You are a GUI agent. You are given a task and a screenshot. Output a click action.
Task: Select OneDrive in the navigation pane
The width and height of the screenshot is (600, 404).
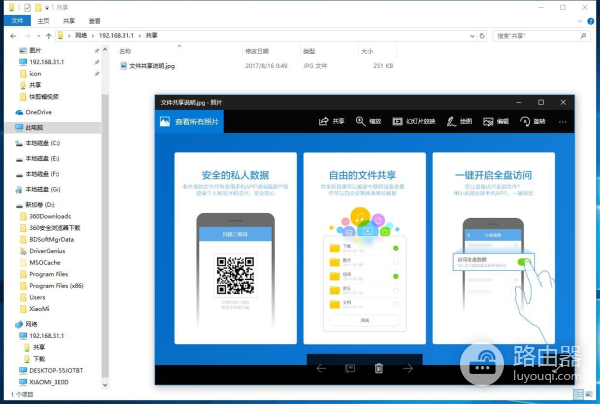38,112
